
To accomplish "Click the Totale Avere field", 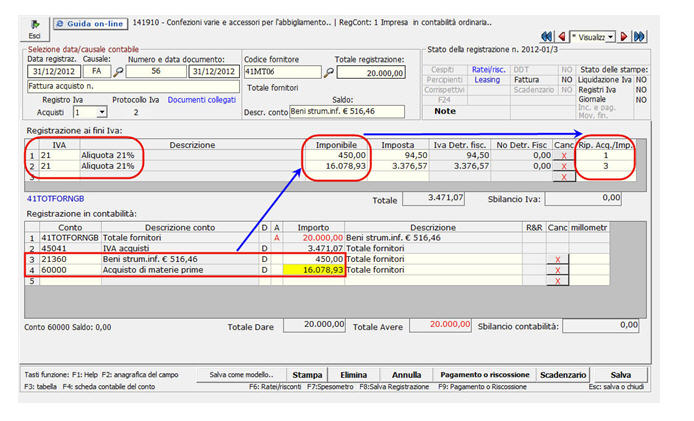I will click(440, 325).
